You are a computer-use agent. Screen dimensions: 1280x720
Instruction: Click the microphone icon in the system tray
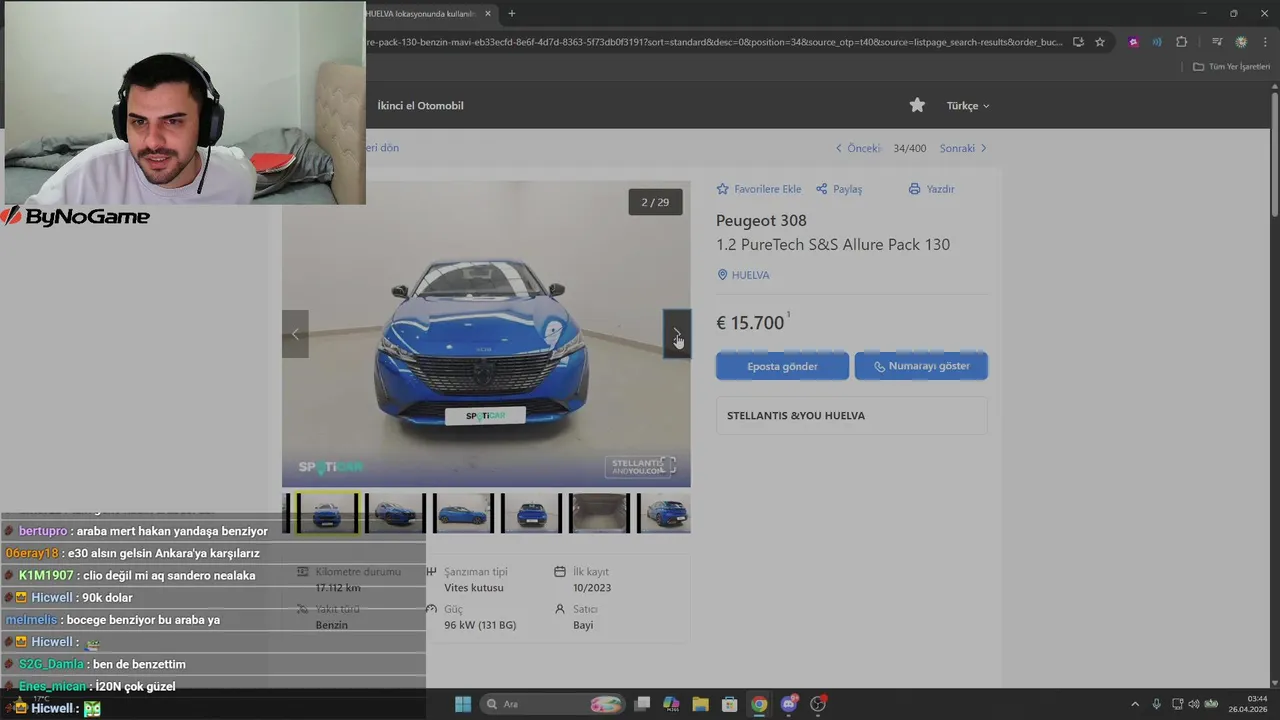point(1157,704)
